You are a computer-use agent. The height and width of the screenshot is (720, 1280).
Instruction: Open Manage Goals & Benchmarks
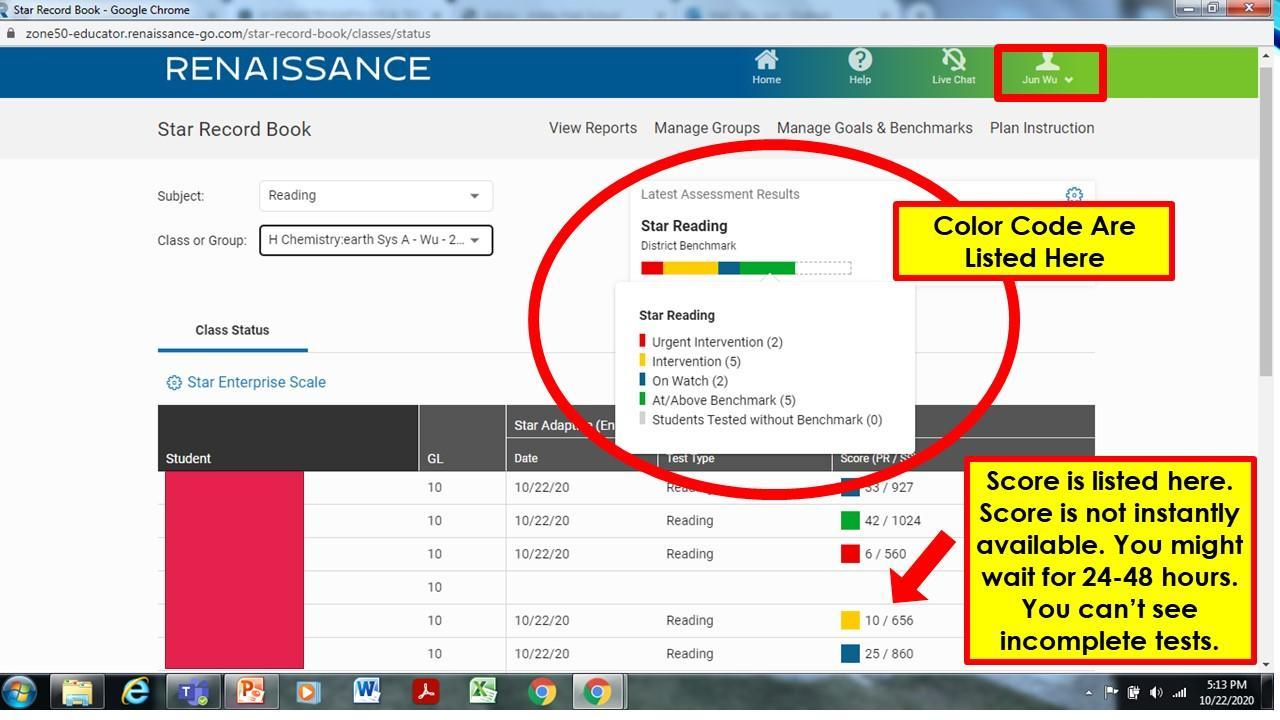(x=875, y=128)
